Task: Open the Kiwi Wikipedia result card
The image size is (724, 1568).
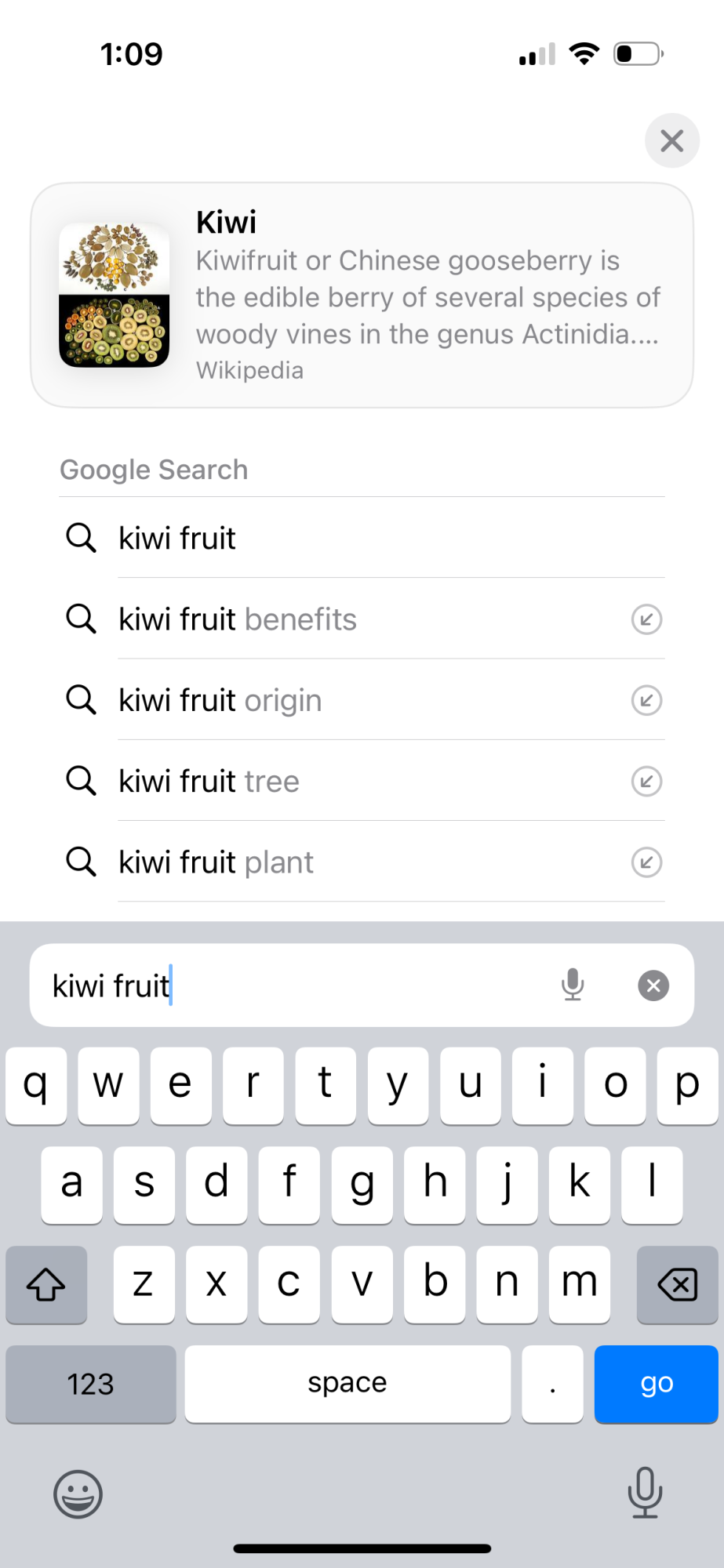Action: 362,295
